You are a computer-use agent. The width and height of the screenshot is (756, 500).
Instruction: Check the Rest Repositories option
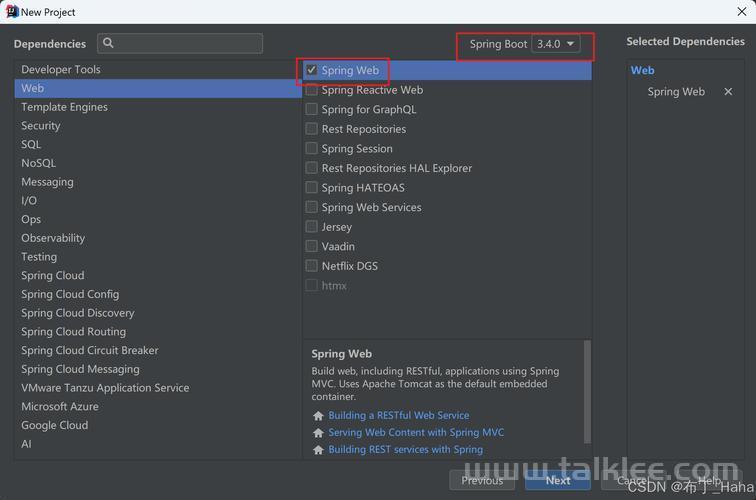point(311,129)
